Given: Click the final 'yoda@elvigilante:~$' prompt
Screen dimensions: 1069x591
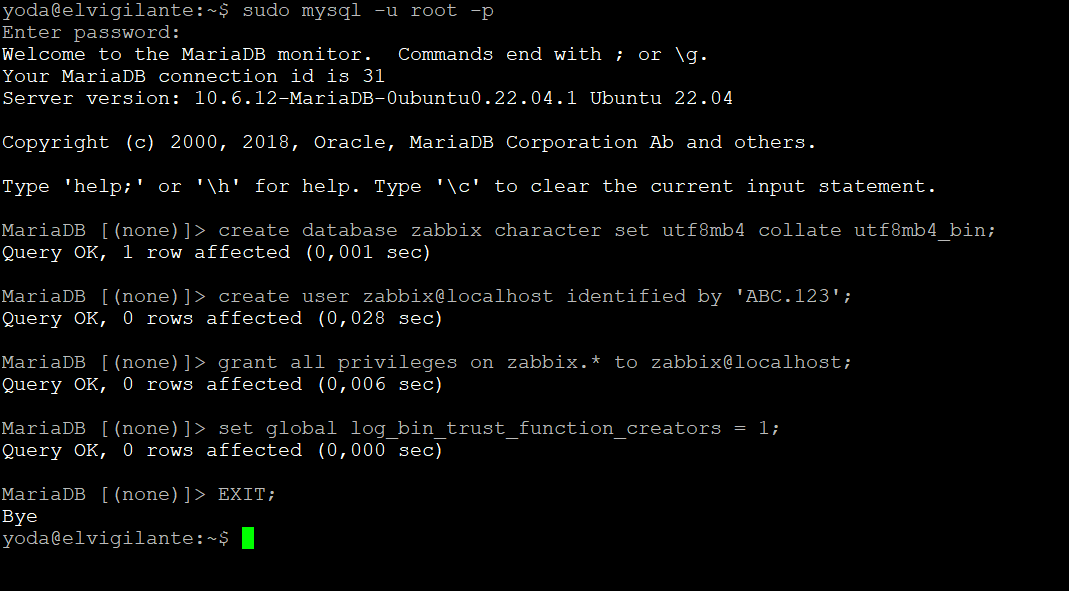Looking at the screenshot, I should click(x=116, y=539).
